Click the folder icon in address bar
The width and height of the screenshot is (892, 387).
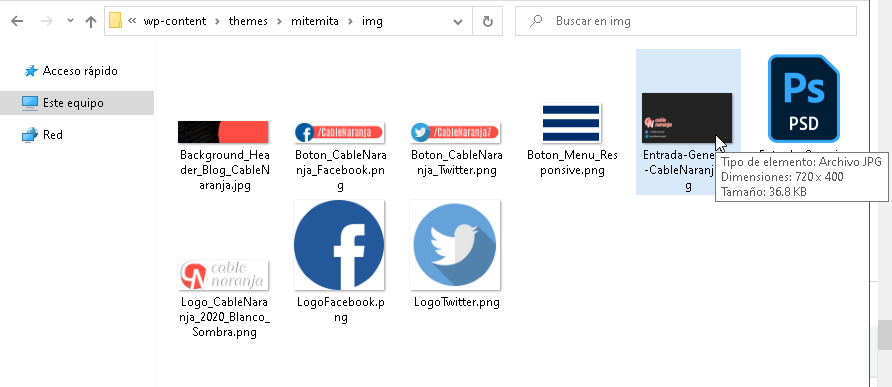pos(115,21)
